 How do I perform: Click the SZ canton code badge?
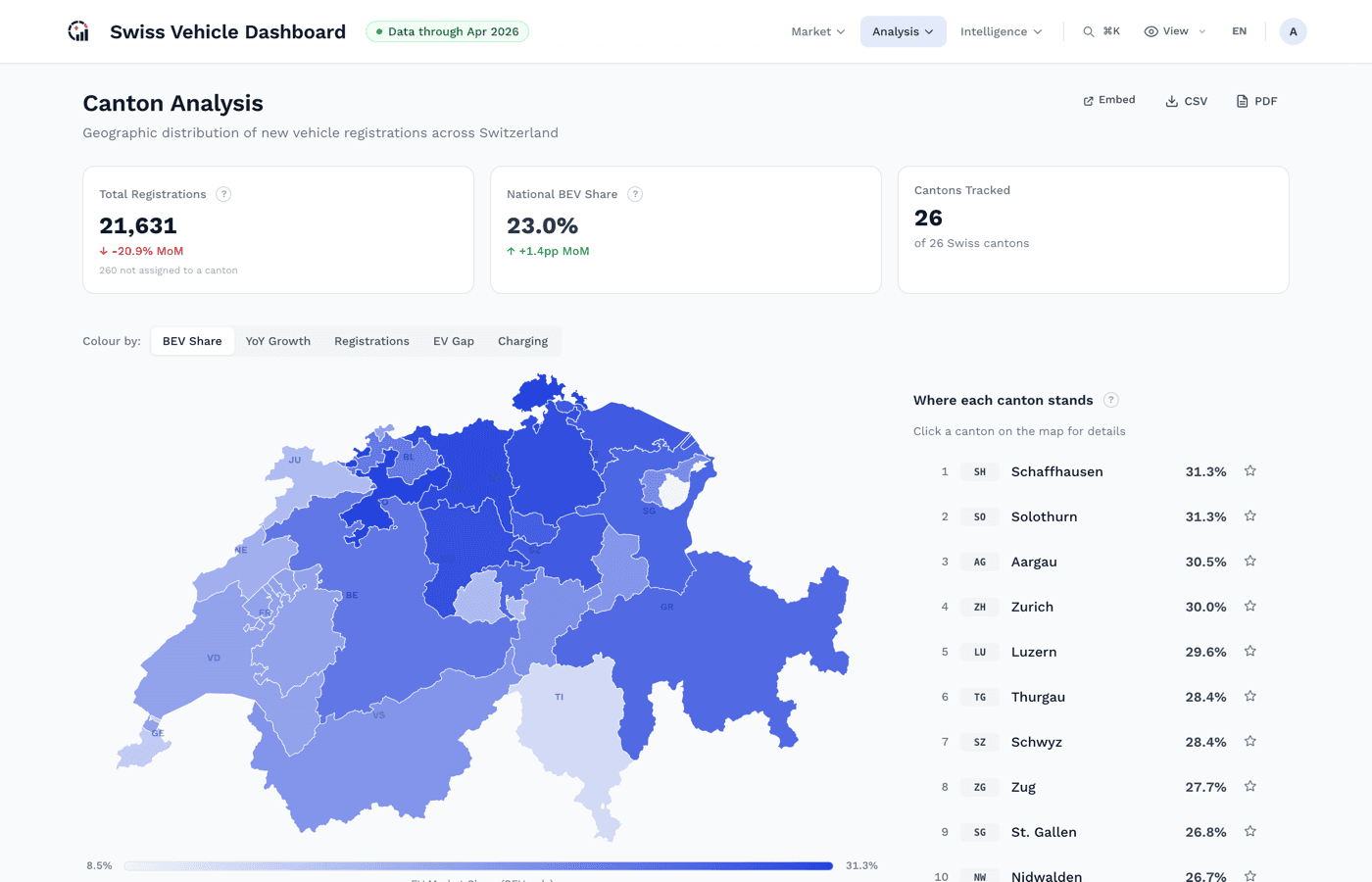(x=980, y=742)
